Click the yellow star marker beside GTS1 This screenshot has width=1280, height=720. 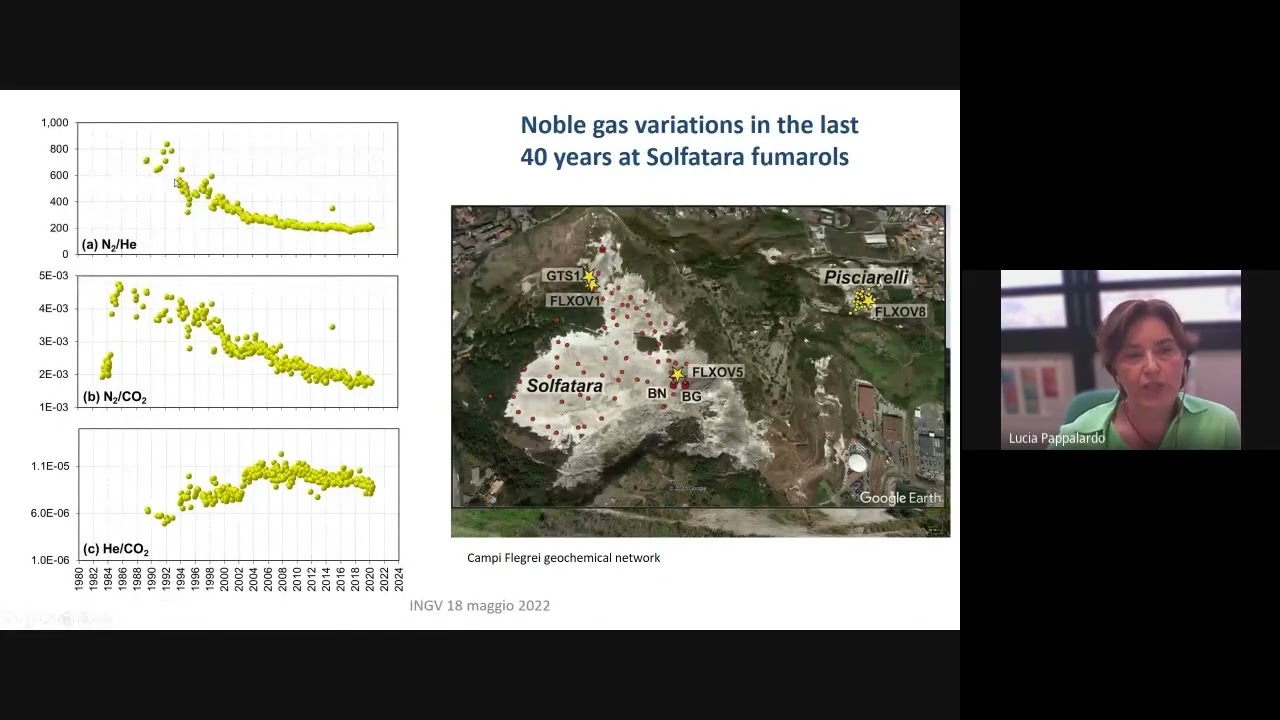tap(589, 277)
